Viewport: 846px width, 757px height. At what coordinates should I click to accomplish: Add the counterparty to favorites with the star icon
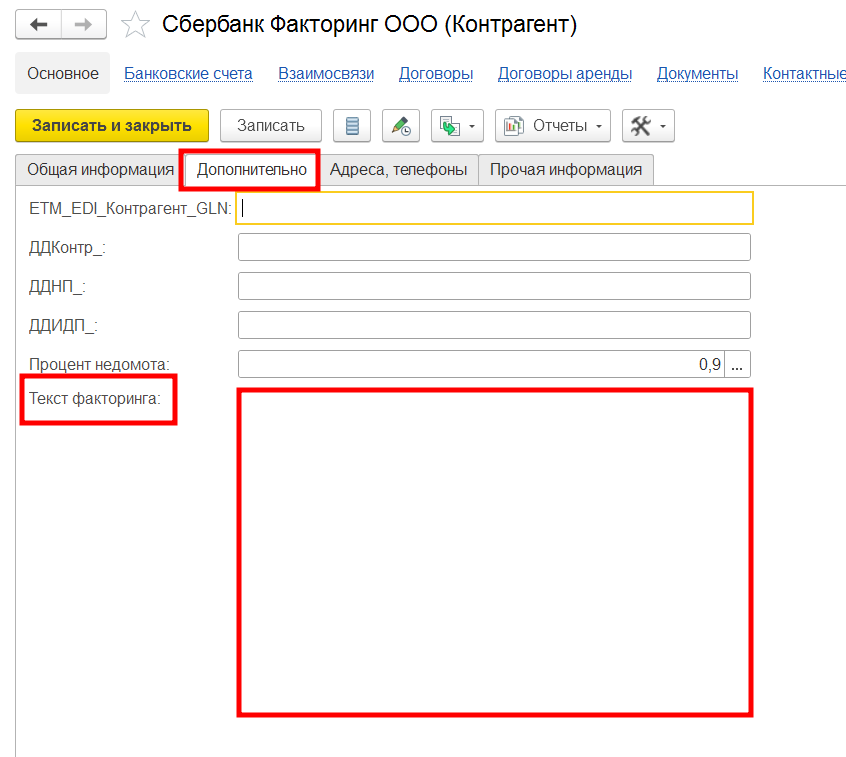click(x=135, y=25)
